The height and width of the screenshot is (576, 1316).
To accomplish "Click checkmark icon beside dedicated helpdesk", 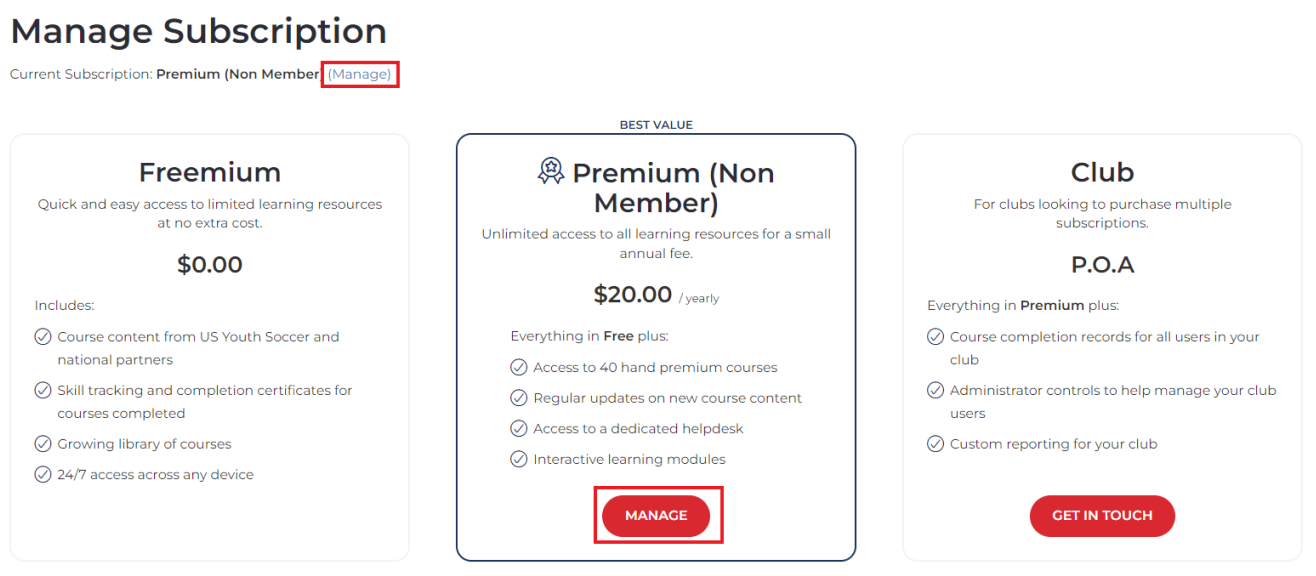I will pyautogui.click(x=519, y=429).
